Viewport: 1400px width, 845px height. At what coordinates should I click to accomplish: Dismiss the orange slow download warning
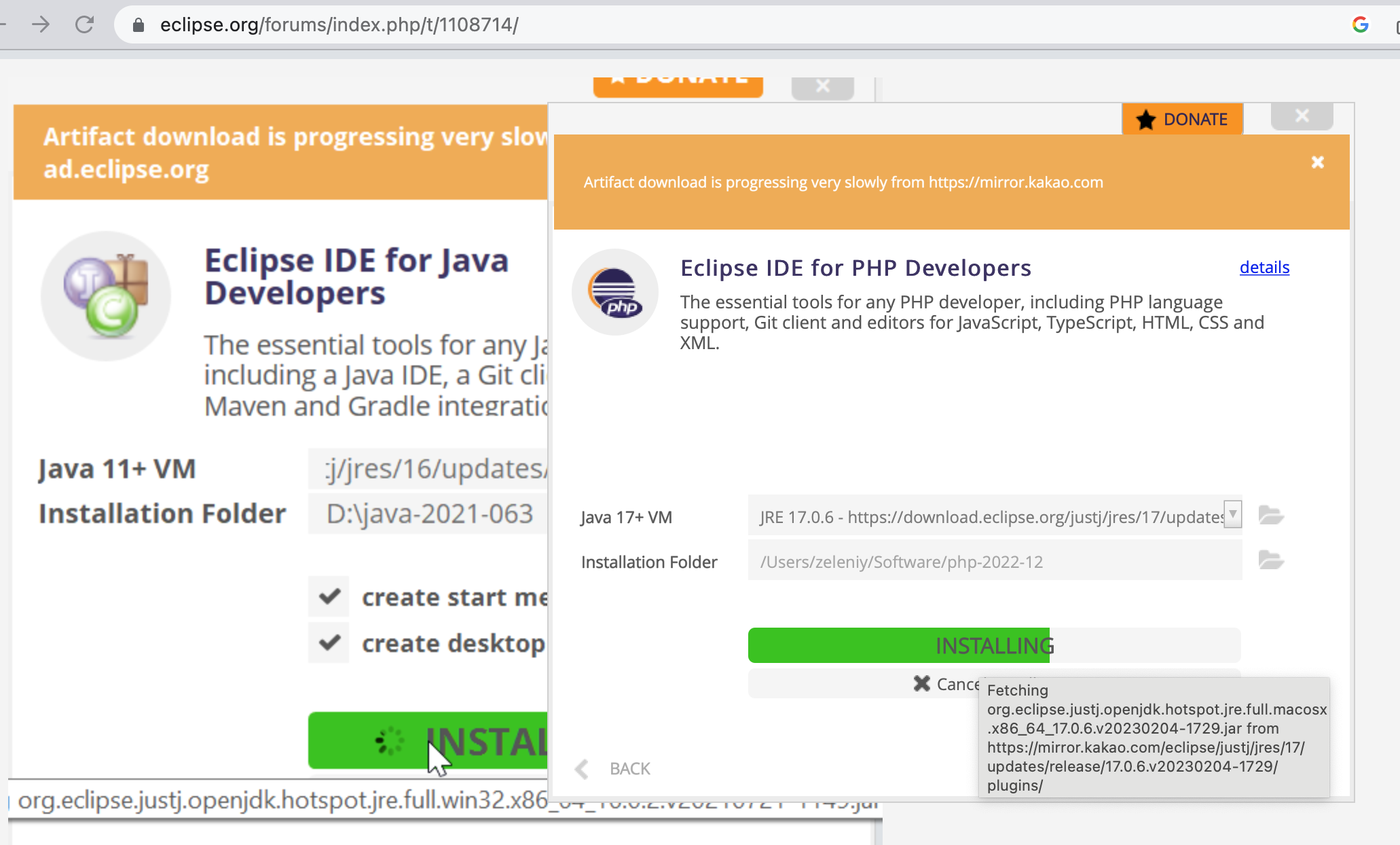[x=1317, y=162]
